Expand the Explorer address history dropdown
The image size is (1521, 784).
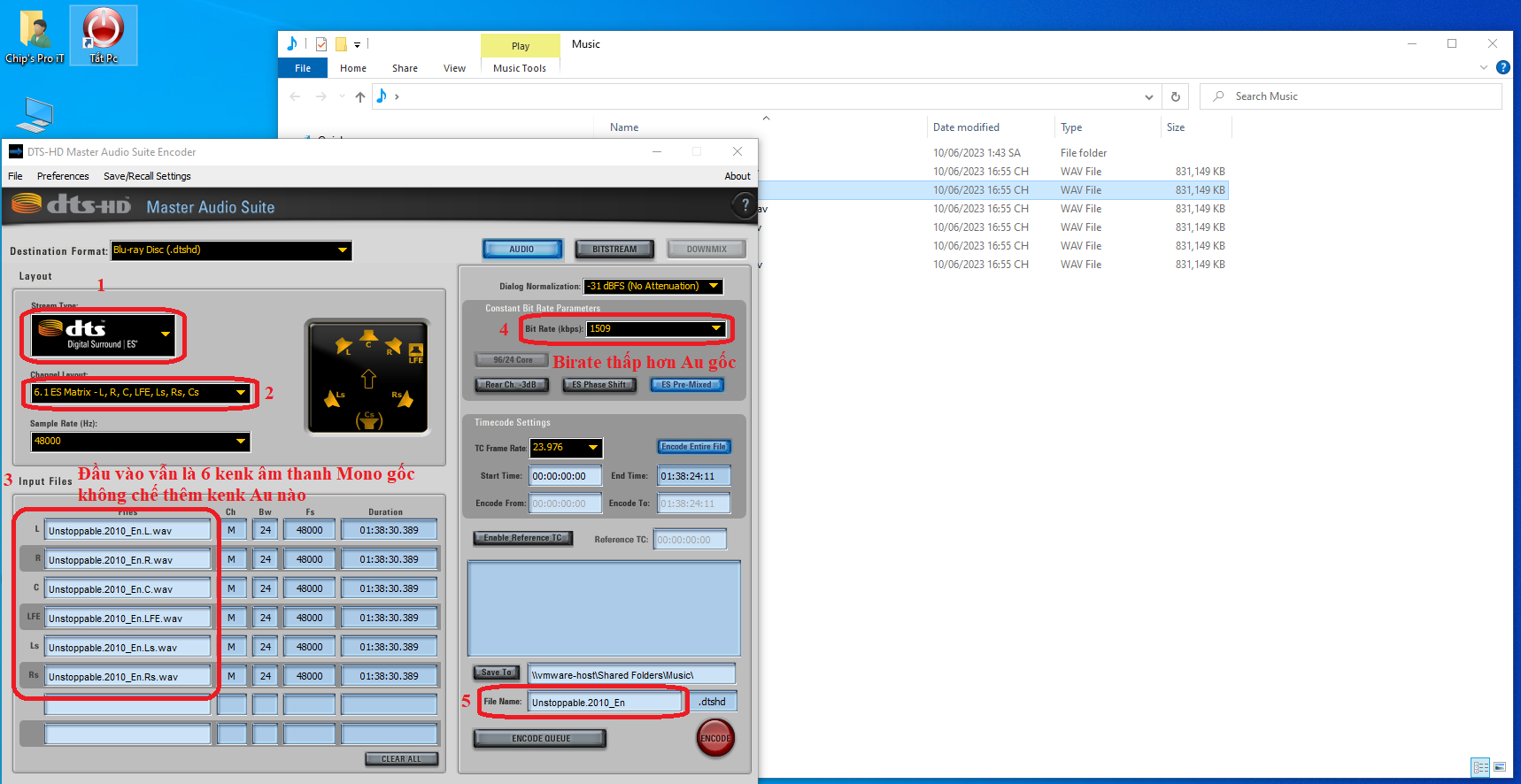(x=1149, y=97)
